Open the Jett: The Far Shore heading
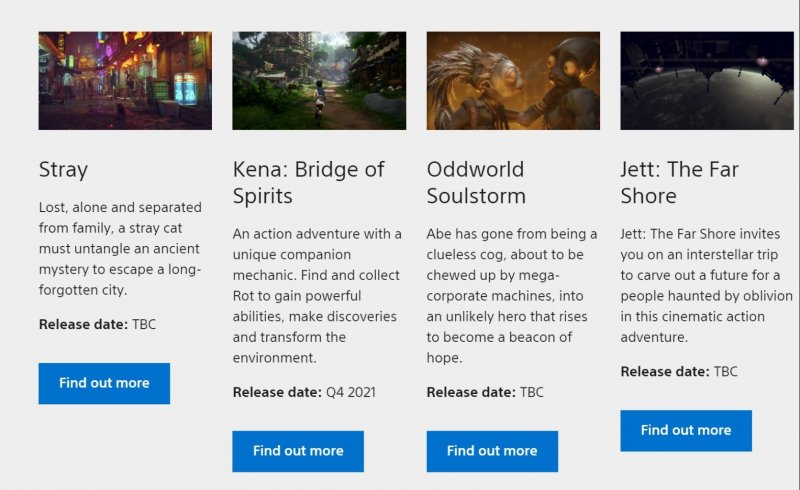800x490 pixels. [679, 182]
